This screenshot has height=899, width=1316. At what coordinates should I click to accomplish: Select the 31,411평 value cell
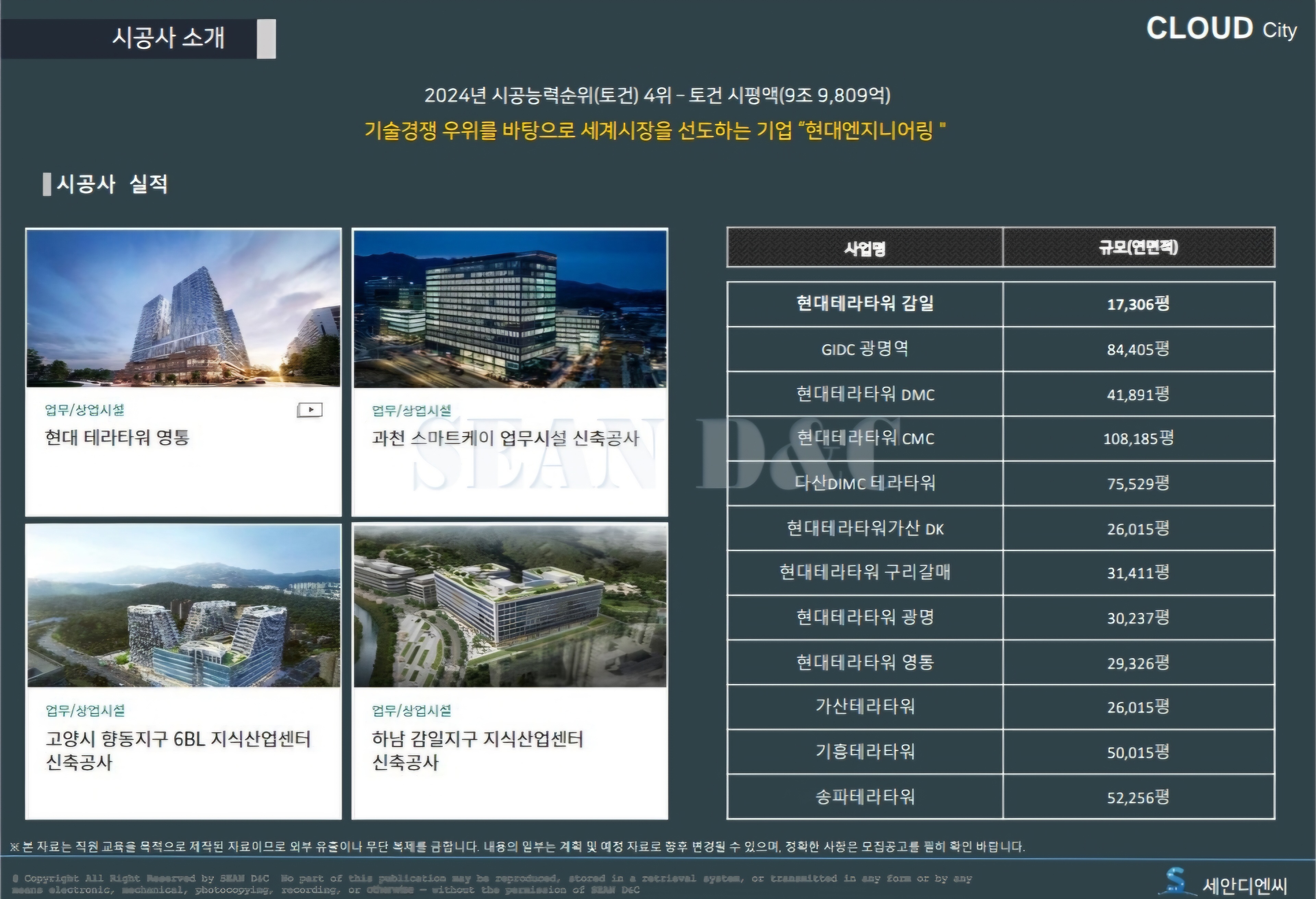pyautogui.click(x=1139, y=573)
